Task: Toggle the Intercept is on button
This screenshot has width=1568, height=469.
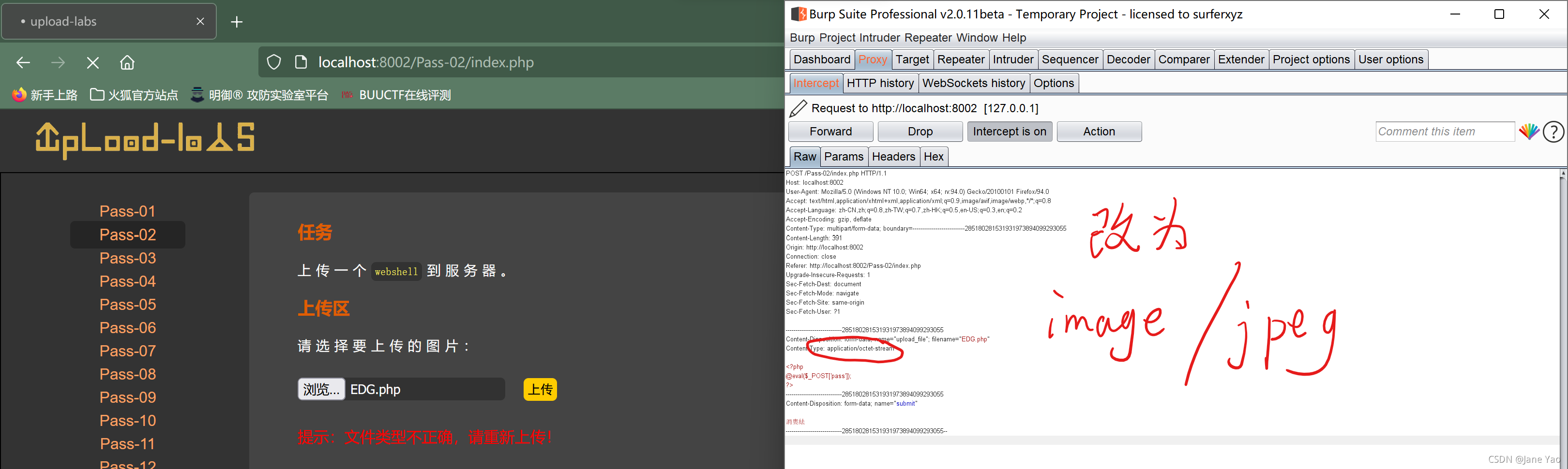Action: point(1009,132)
